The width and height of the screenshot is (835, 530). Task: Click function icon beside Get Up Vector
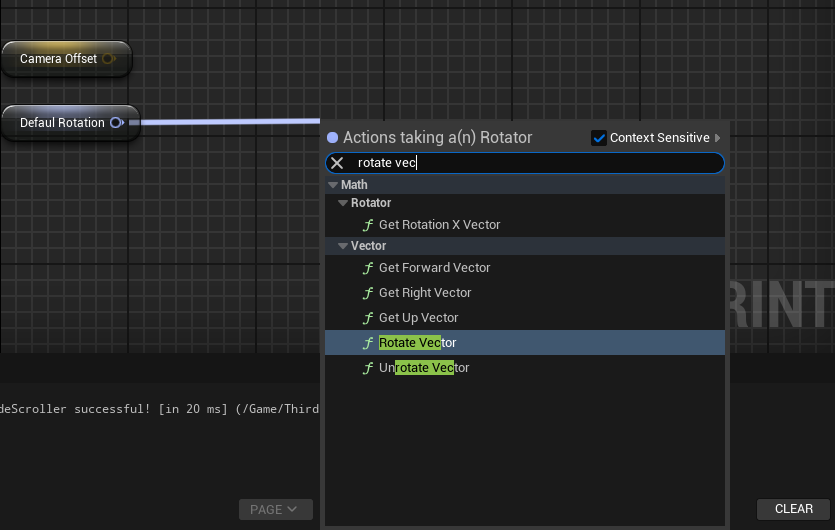click(x=368, y=318)
